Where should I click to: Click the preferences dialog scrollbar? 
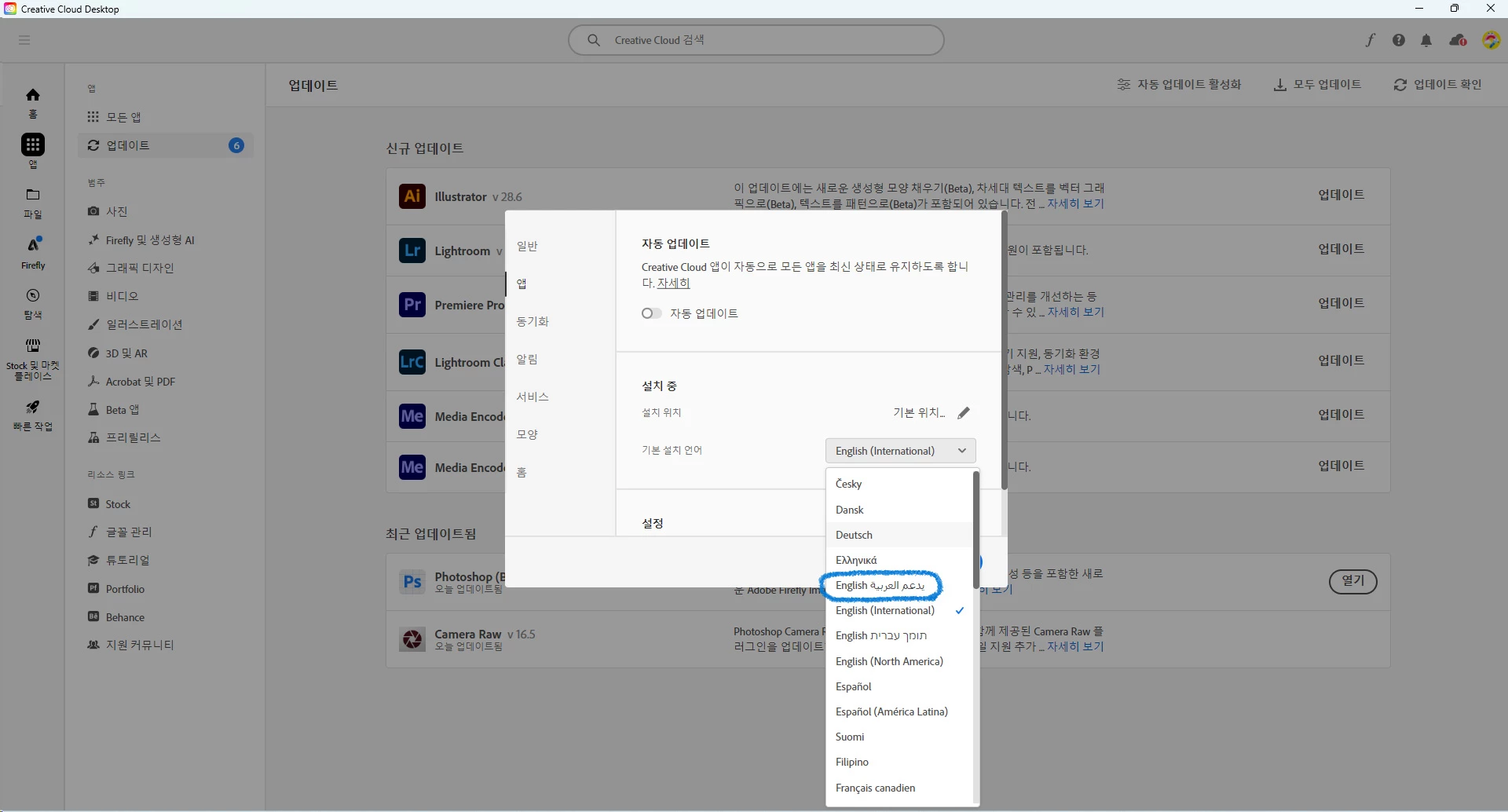pyautogui.click(x=1004, y=350)
